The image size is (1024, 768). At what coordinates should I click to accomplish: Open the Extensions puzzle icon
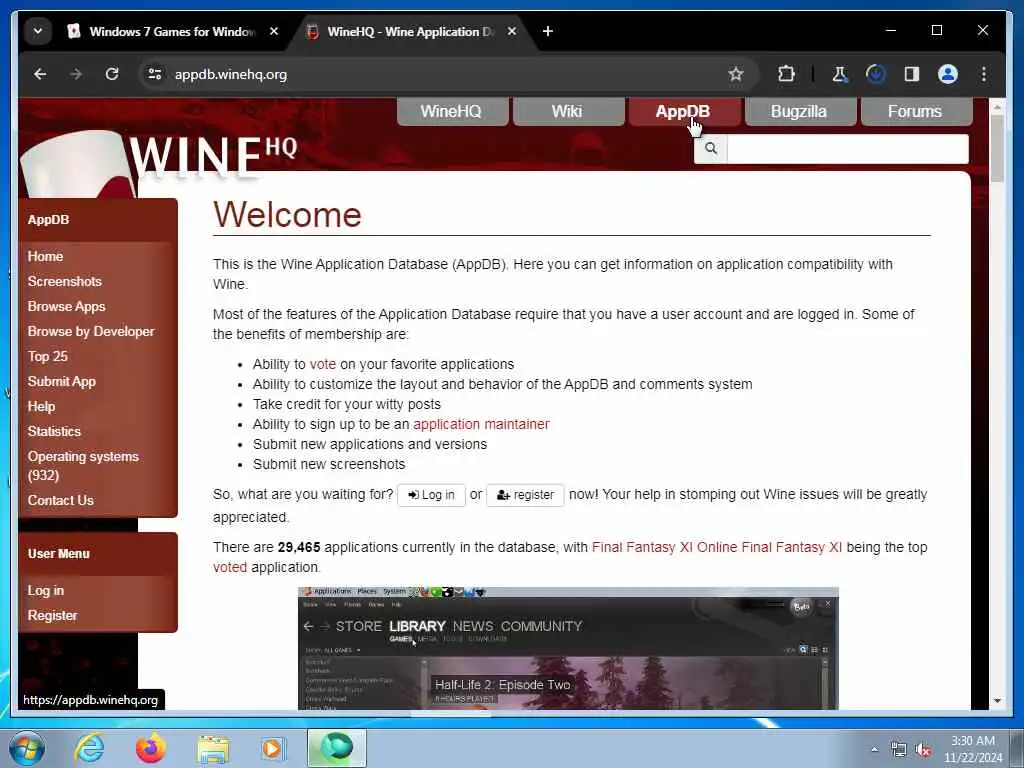click(x=786, y=74)
